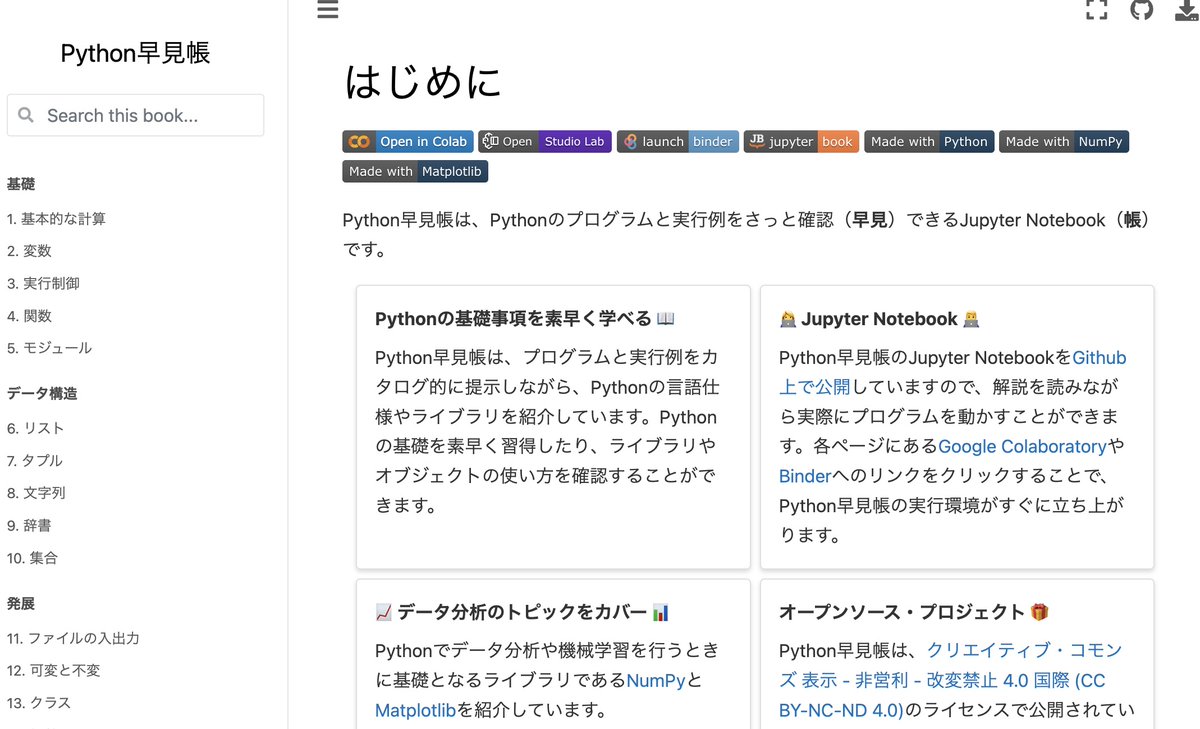
Task: Click the search magnifier in the sidebar
Action: click(x=25, y=115)
